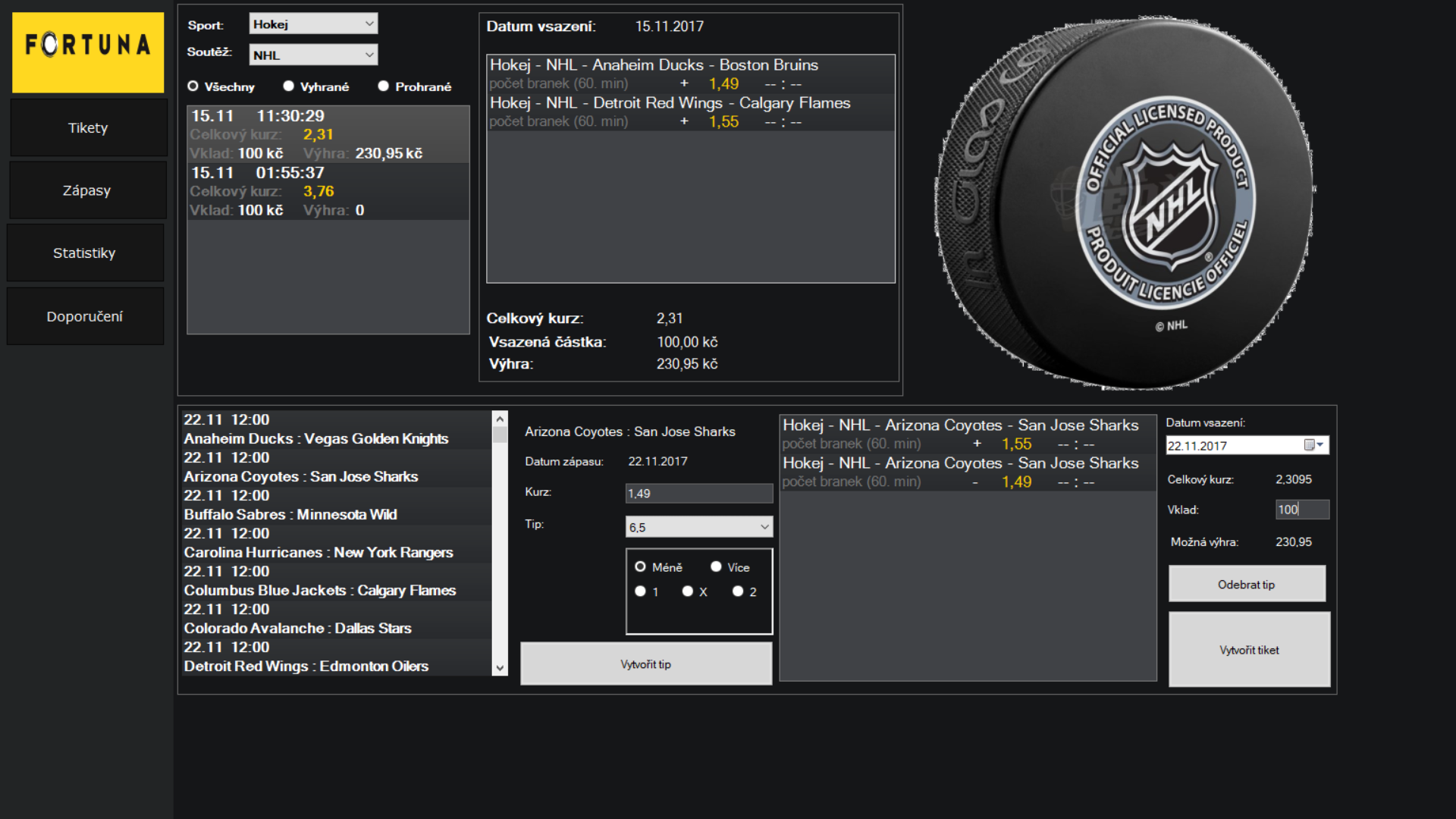
Task: Click the Vytvořit tiket button
Action: click(1249, 650)
